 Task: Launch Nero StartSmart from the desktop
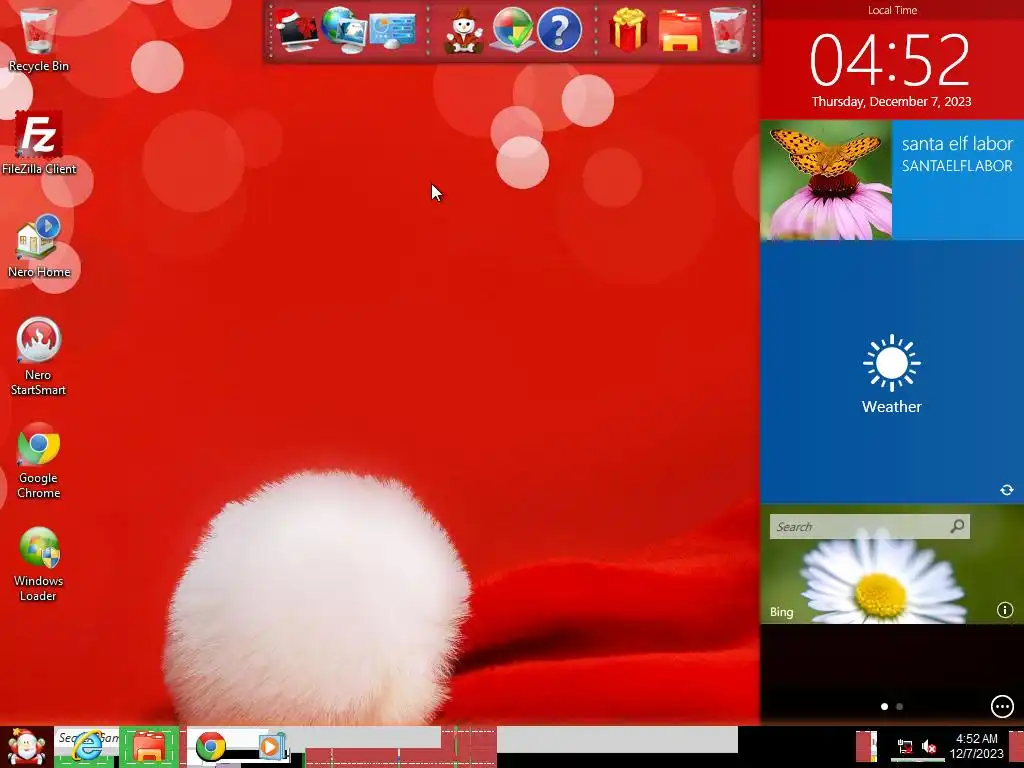38,357
